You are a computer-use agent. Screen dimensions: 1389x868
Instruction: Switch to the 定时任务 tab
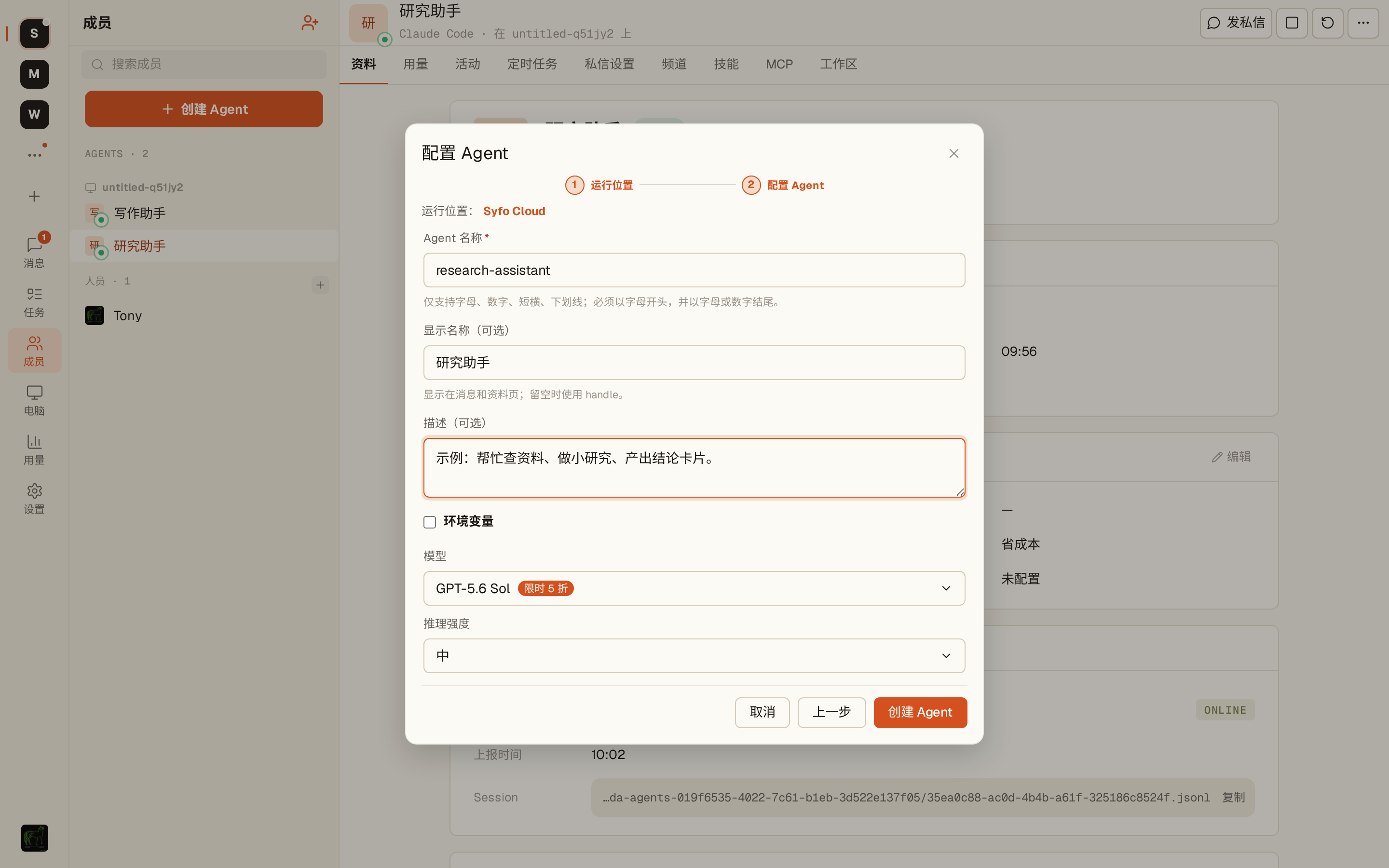click(x=532, y=64)
